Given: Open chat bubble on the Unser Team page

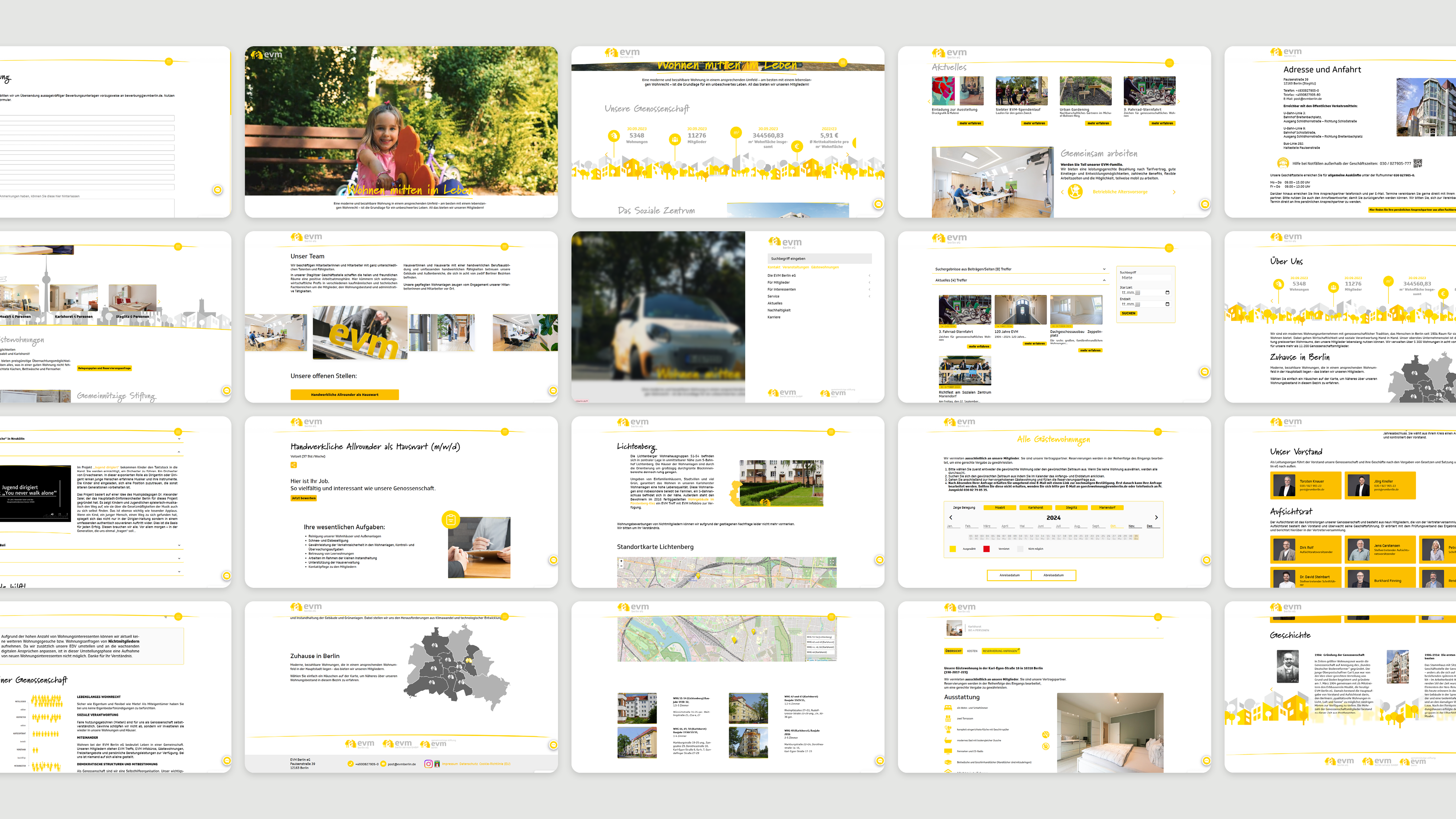Looking at the screenshot, I should click(553, 391).
